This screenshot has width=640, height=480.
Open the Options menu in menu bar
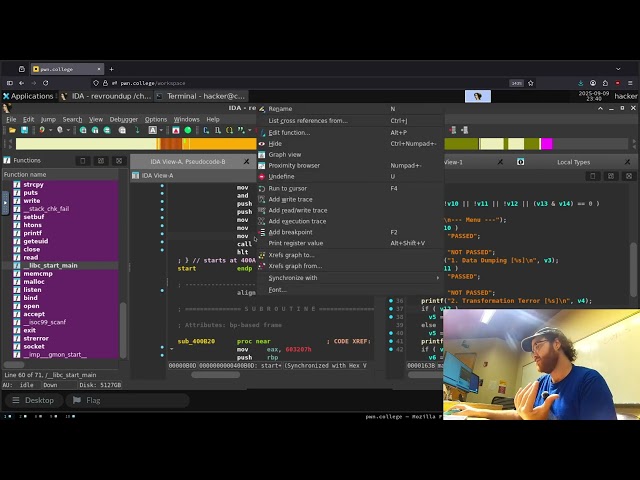click(x=155, y=119)
